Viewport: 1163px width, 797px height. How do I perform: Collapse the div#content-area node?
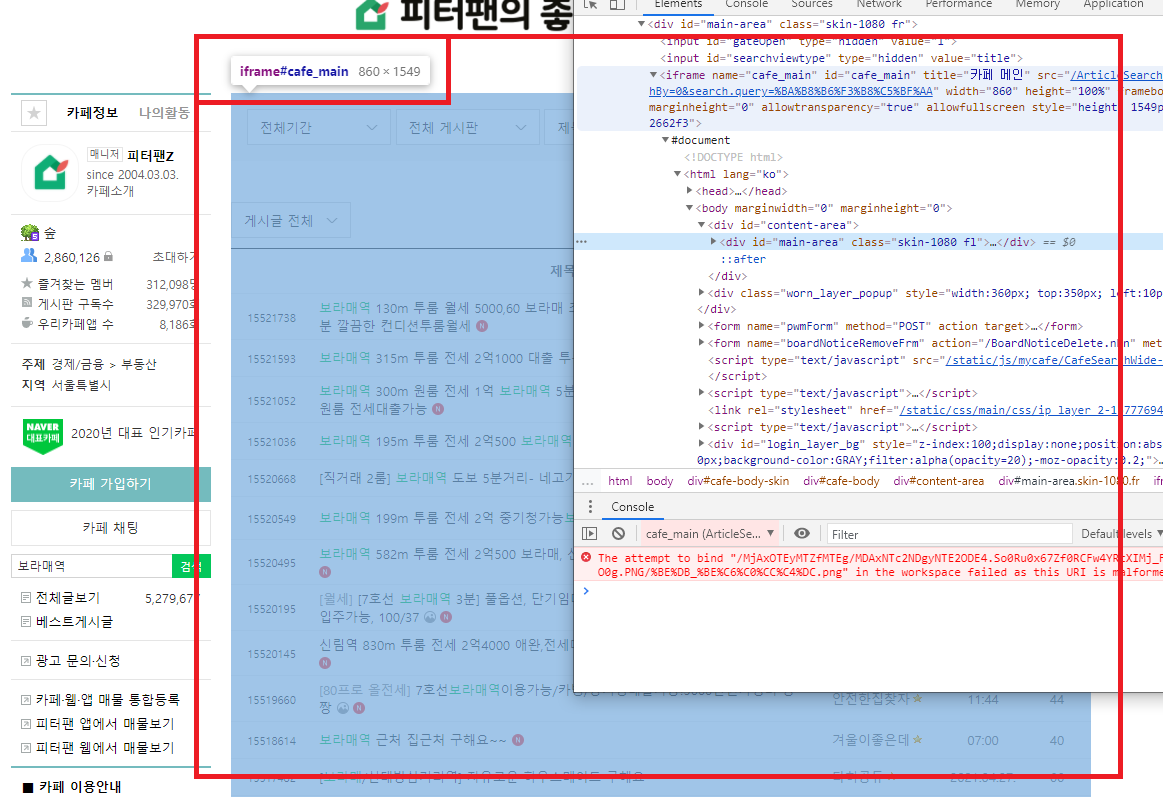point(701,225)
